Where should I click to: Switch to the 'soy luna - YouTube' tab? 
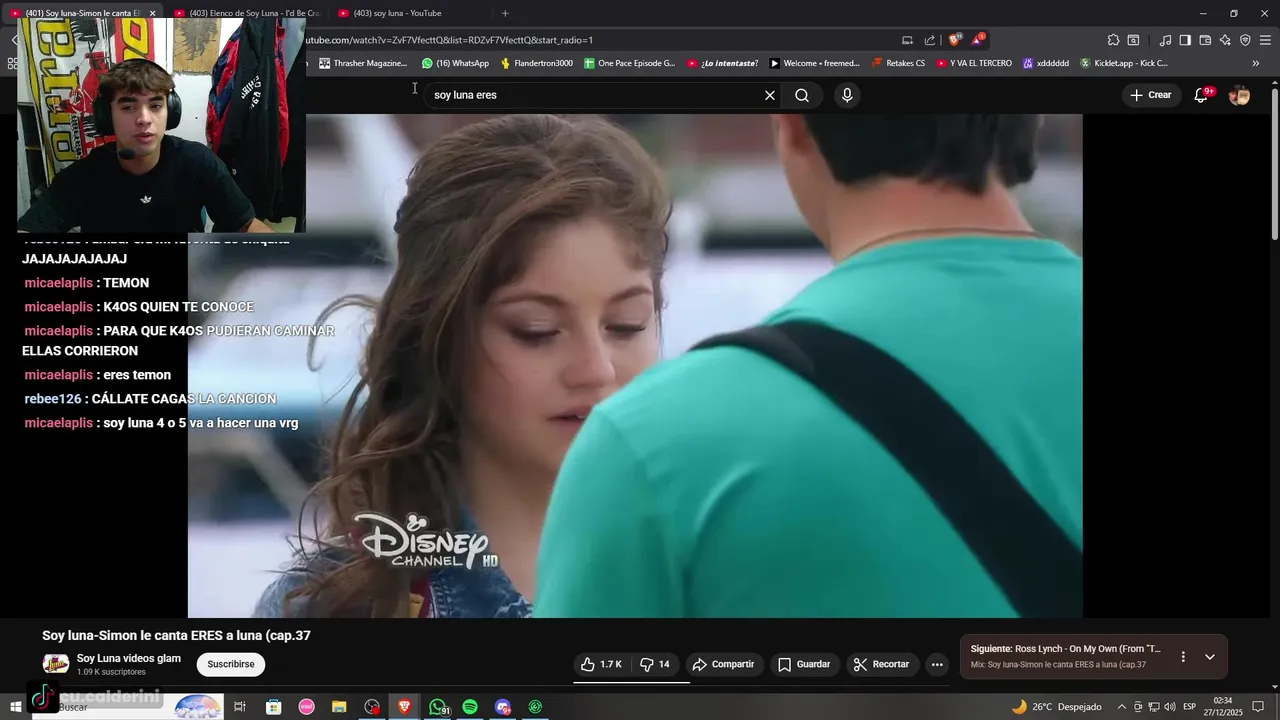coord(398,13)
